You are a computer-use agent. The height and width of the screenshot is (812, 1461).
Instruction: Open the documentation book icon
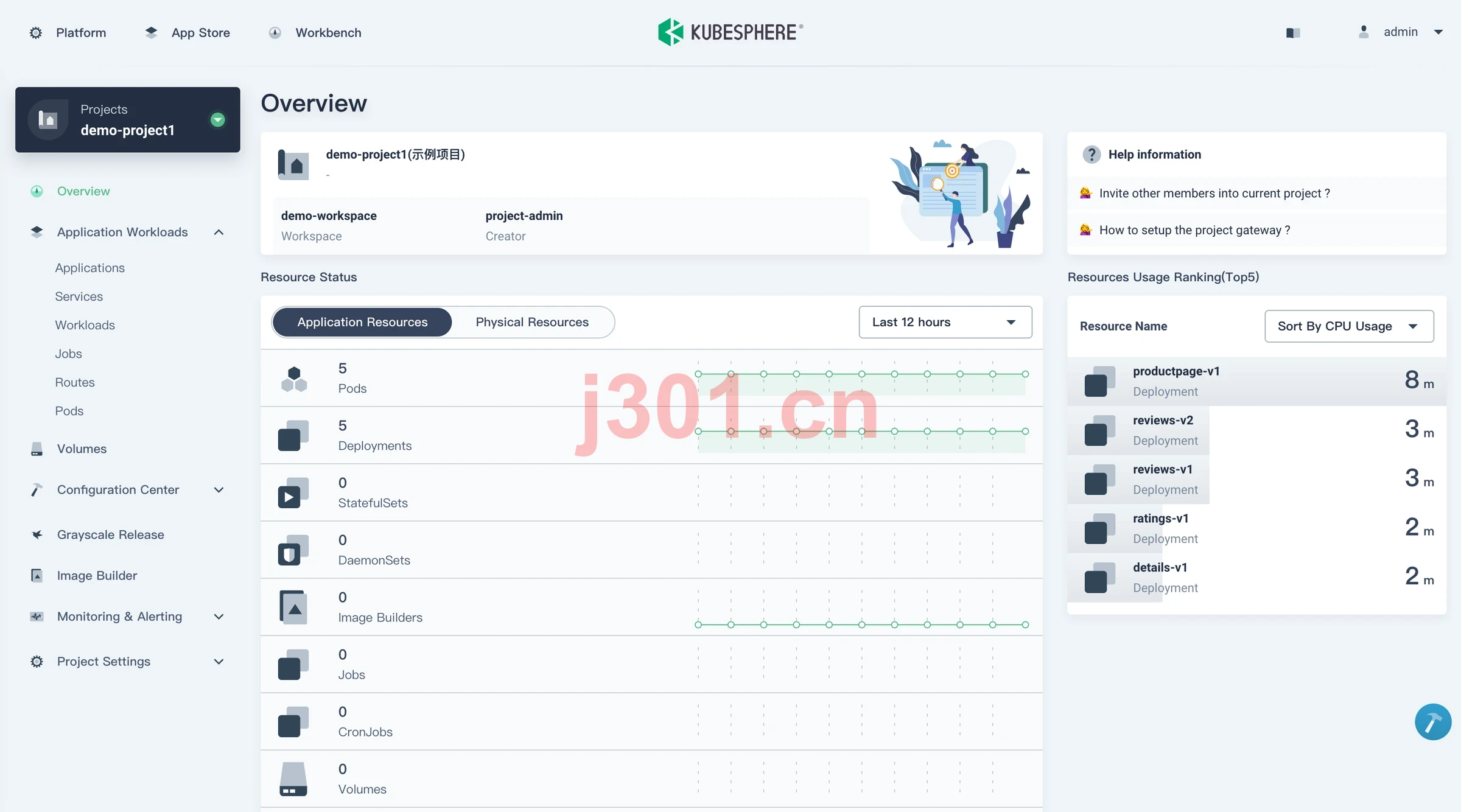coord(1293,33)
